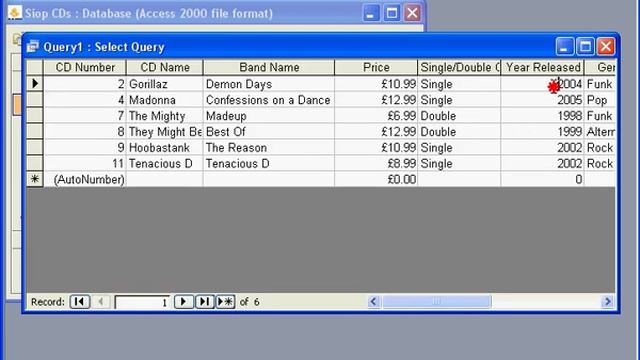The height and width of the screenshot is (360, 640).
Task: Select the Year Released column header
Action: pyautogui.click(x=543, y=67)
